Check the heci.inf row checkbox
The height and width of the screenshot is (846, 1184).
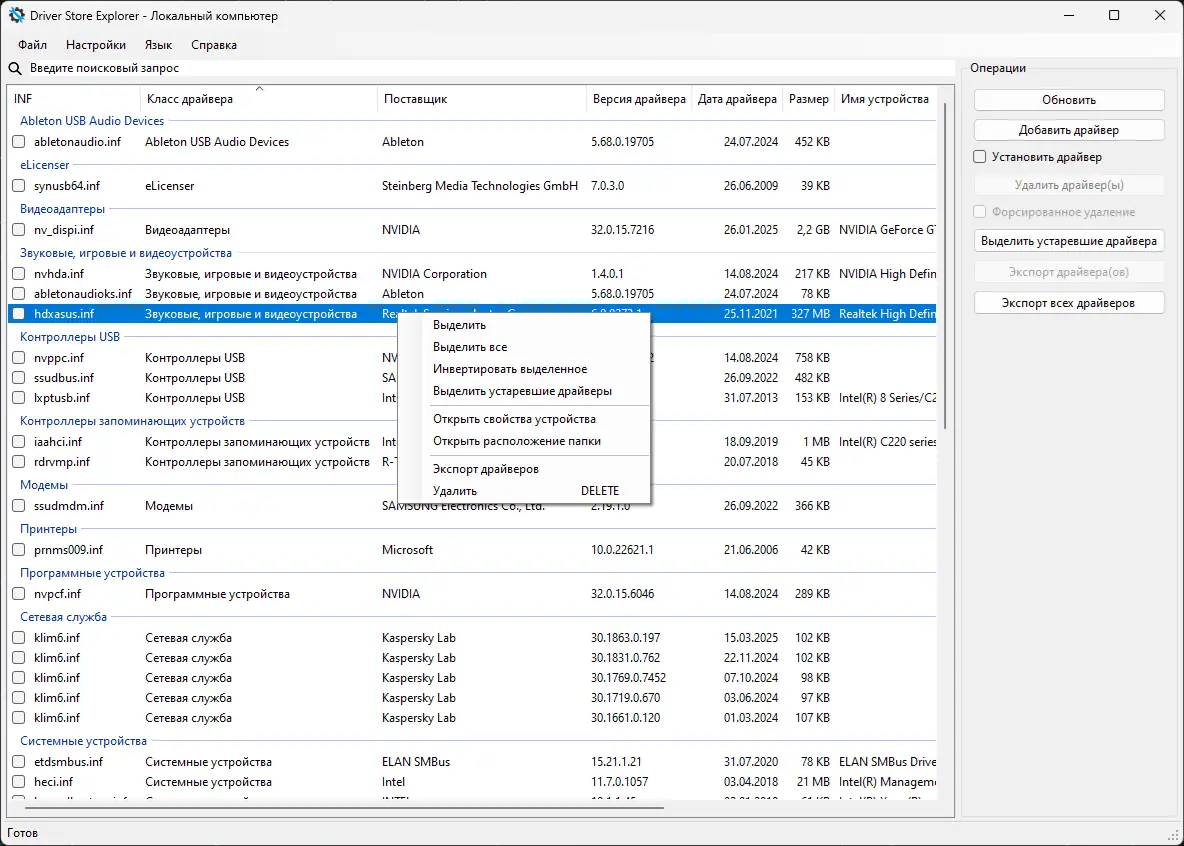pos(19,782)
